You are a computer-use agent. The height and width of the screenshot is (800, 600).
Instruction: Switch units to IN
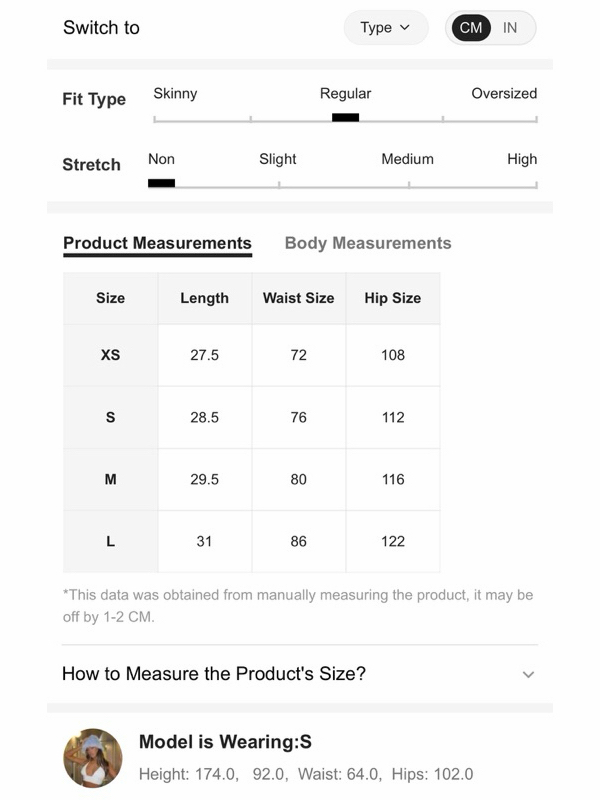(x=510, y=28)
